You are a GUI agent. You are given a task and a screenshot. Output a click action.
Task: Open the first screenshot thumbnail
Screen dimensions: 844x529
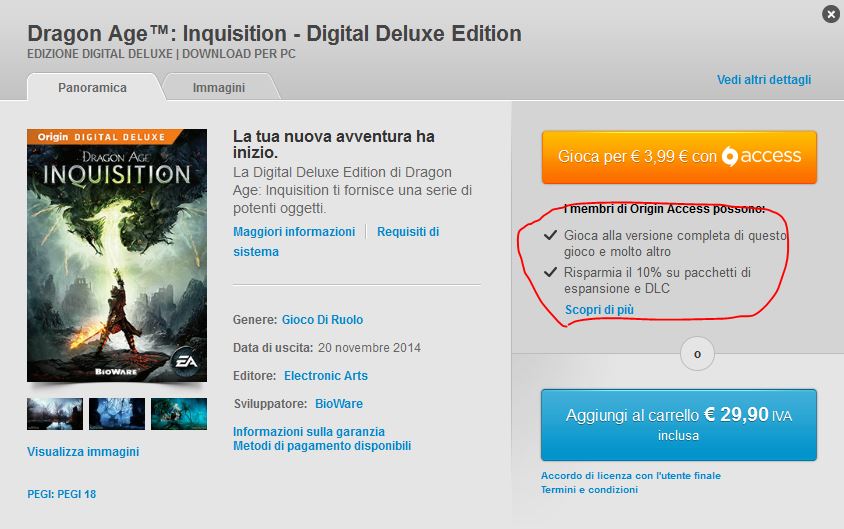[55, 414]
